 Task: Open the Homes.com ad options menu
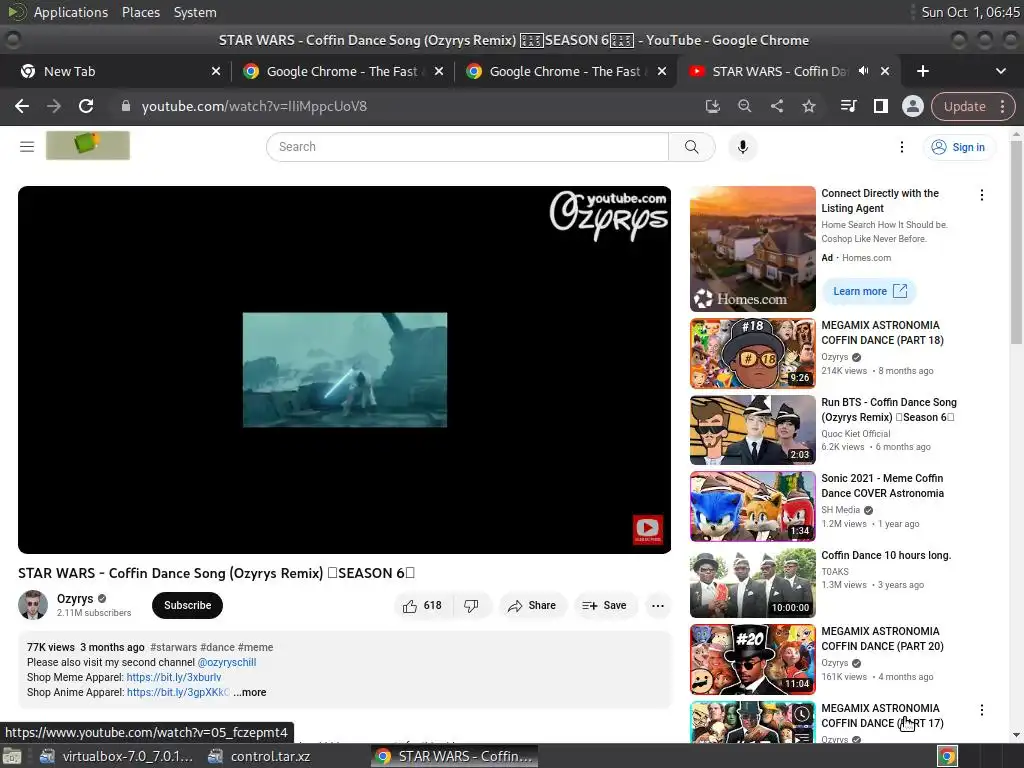pos(982,195)
